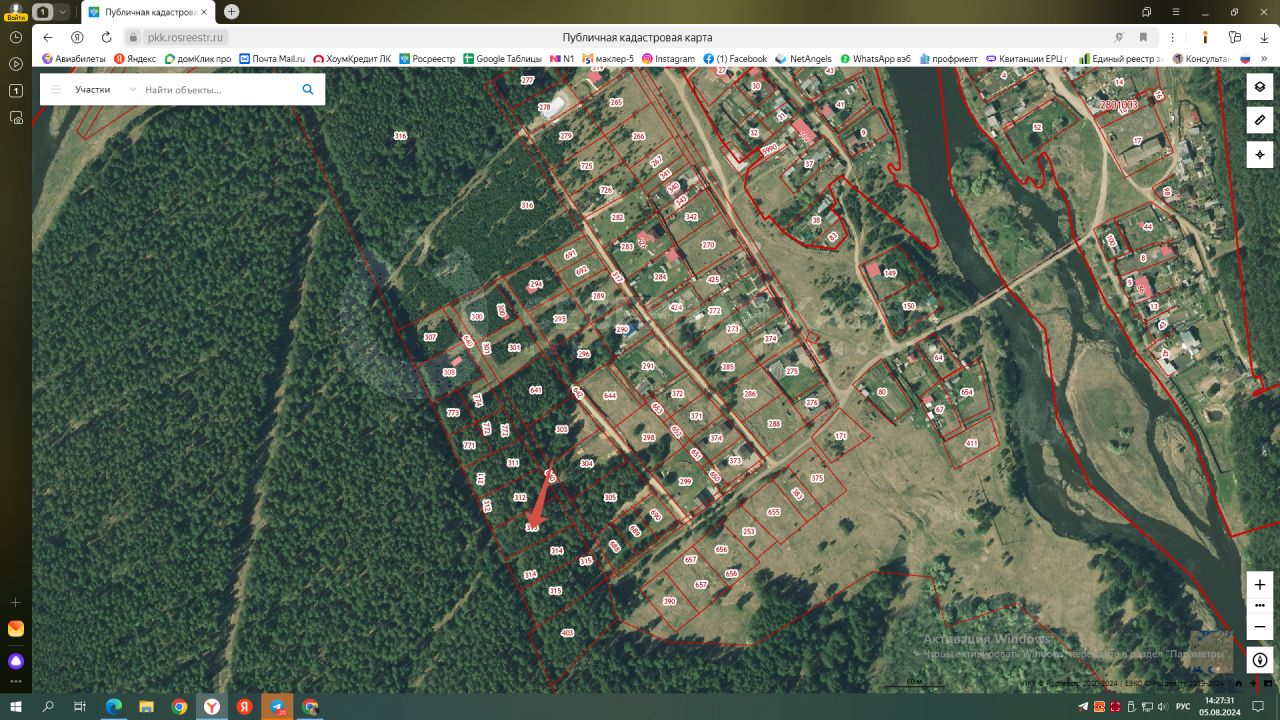Open the Почта Mail.ru bookmark
Image resolution: width=1280 pixels, height=720 pixels.
(x=272, y=59)
